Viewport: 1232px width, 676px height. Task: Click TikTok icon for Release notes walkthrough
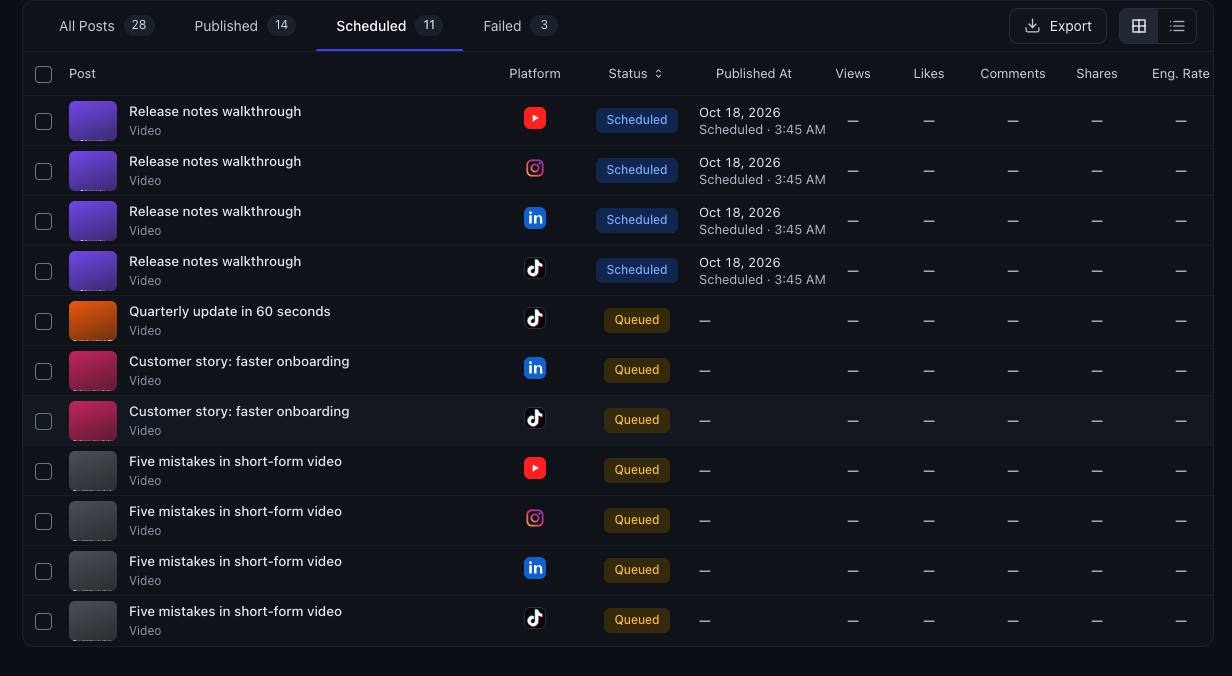[535, 268]
